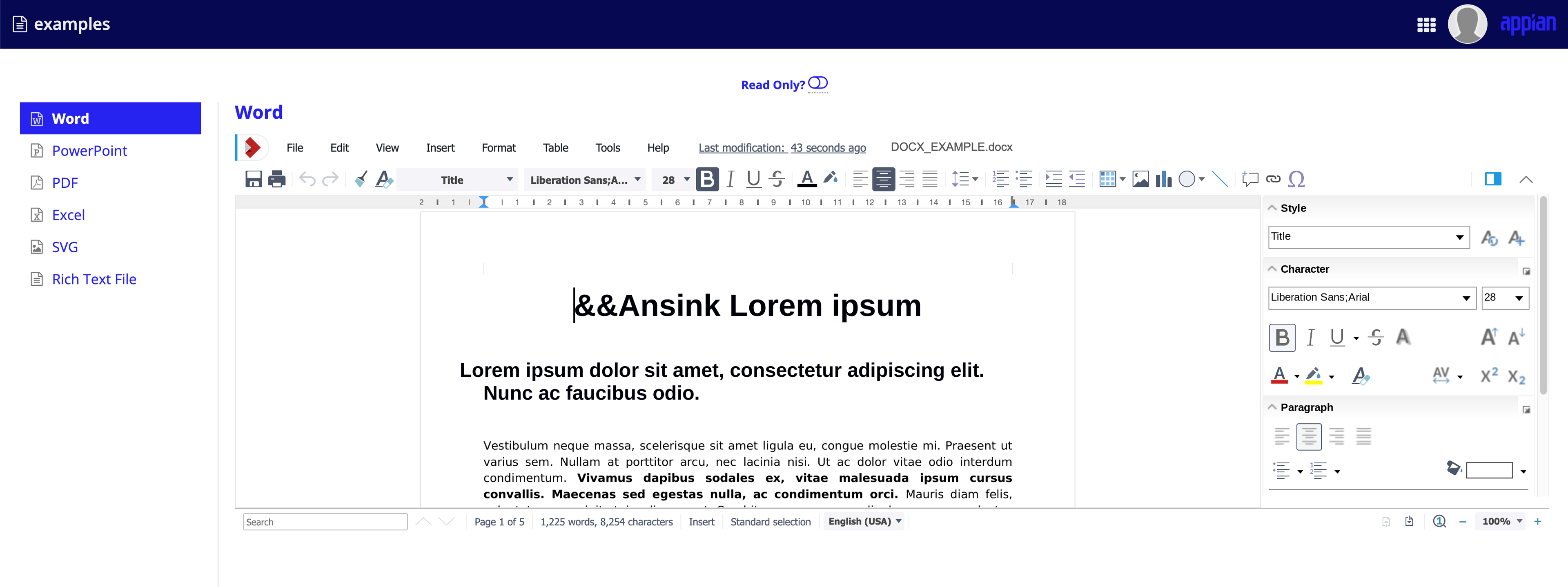
Task: Open the File menu
Action: 294,148
